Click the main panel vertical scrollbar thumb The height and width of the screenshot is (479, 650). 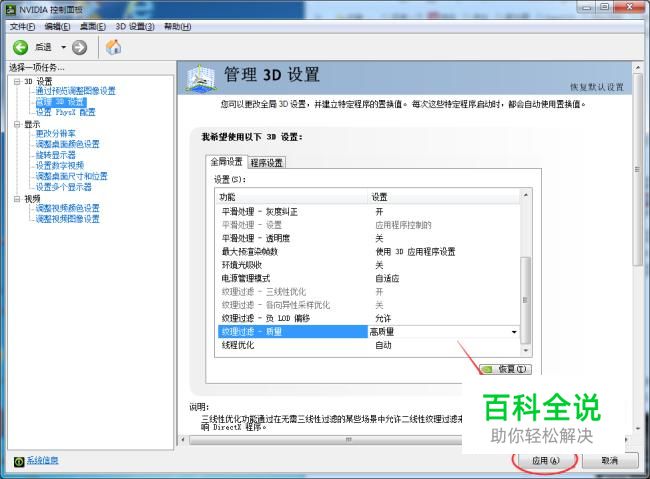pyautogui.click(x=637, y=170)
